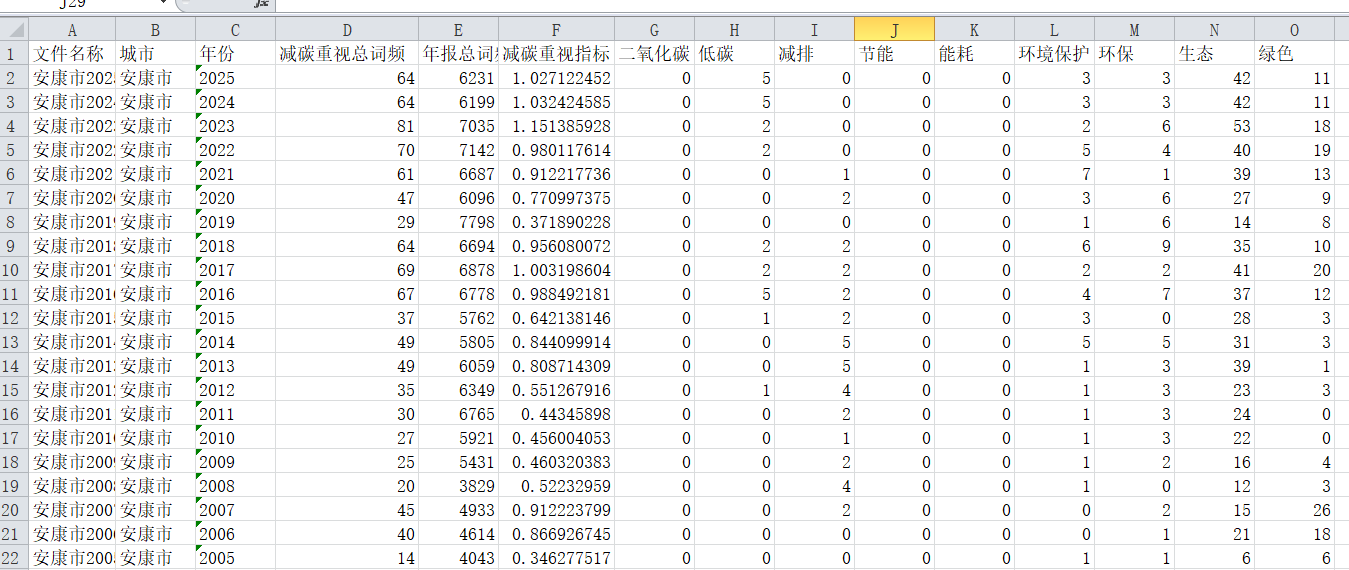
Task: Select the year cell 2005
Action: click(235, 558)
